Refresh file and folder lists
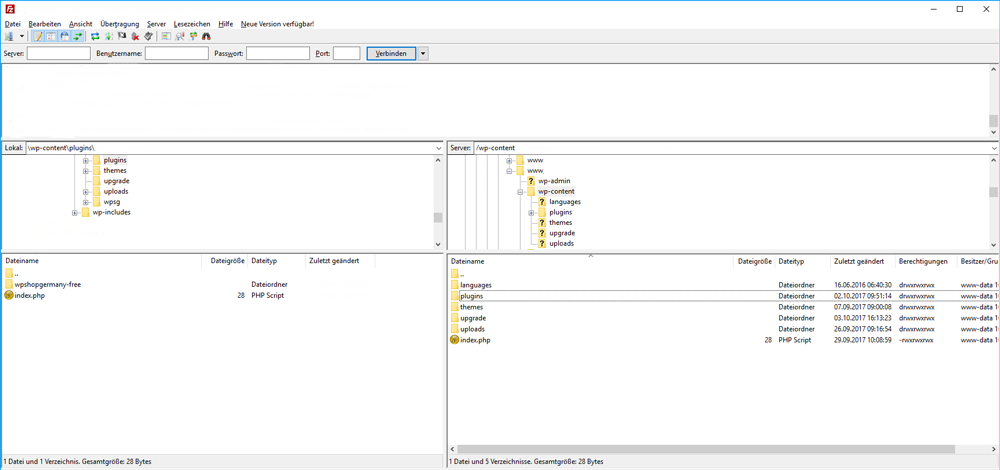The width and height of the screenshot is (1000, 470). tap(95, 36)
